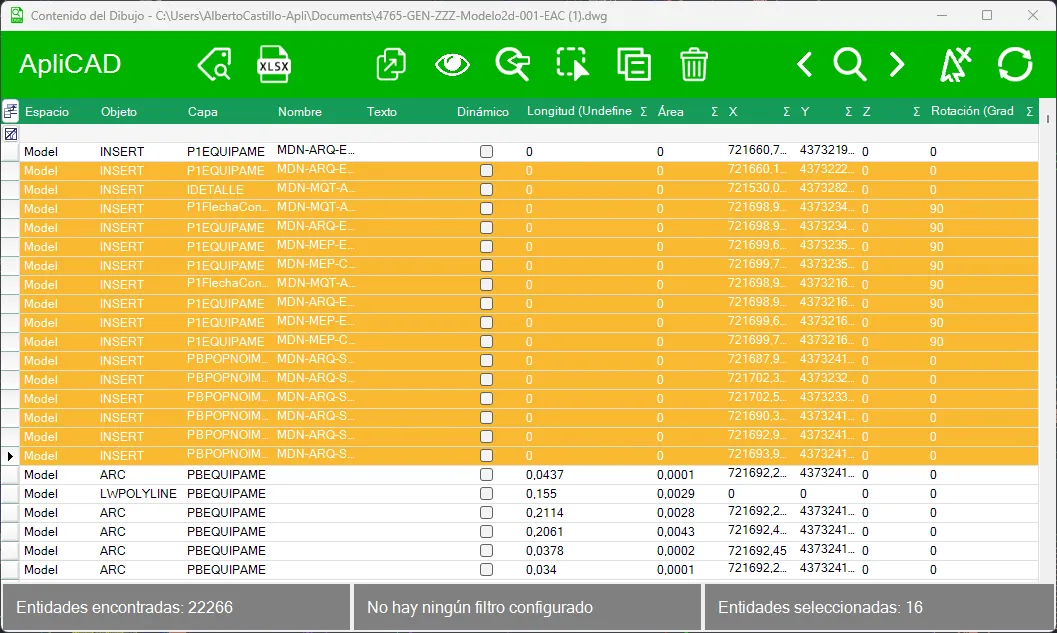1057x633 pixels.
Task: Click the Área column header
Action: tap(671, 112)
